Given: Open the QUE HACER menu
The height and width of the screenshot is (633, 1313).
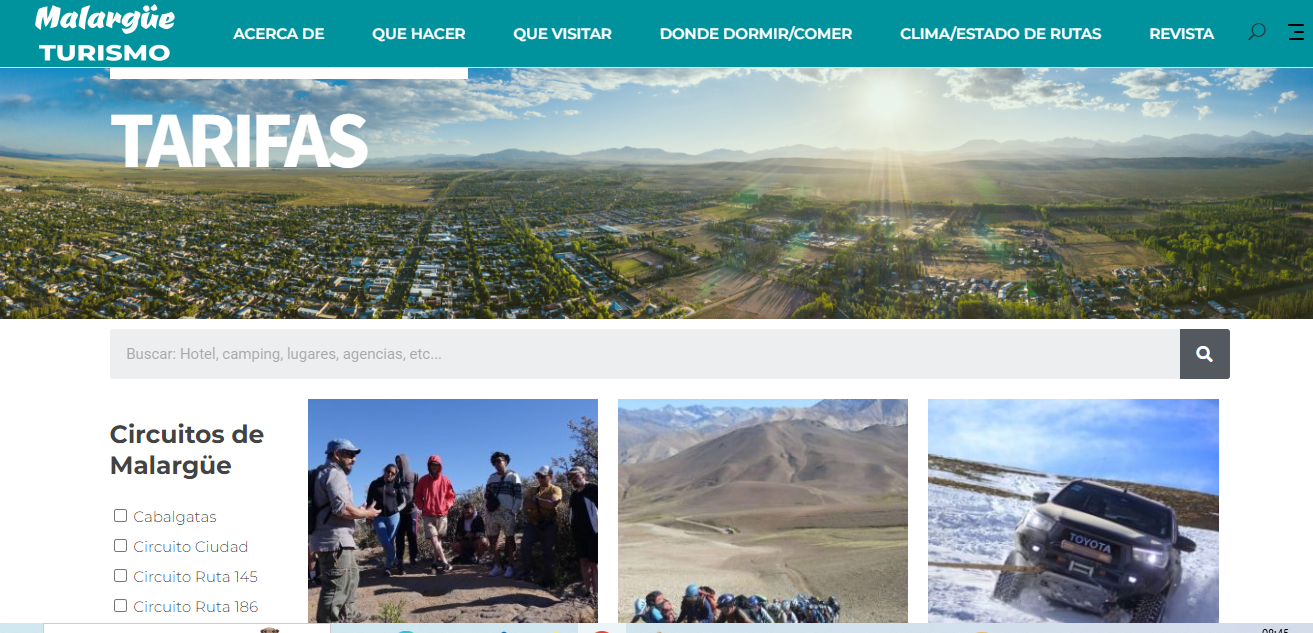Looking at the screenshot, I should (419, 33).
